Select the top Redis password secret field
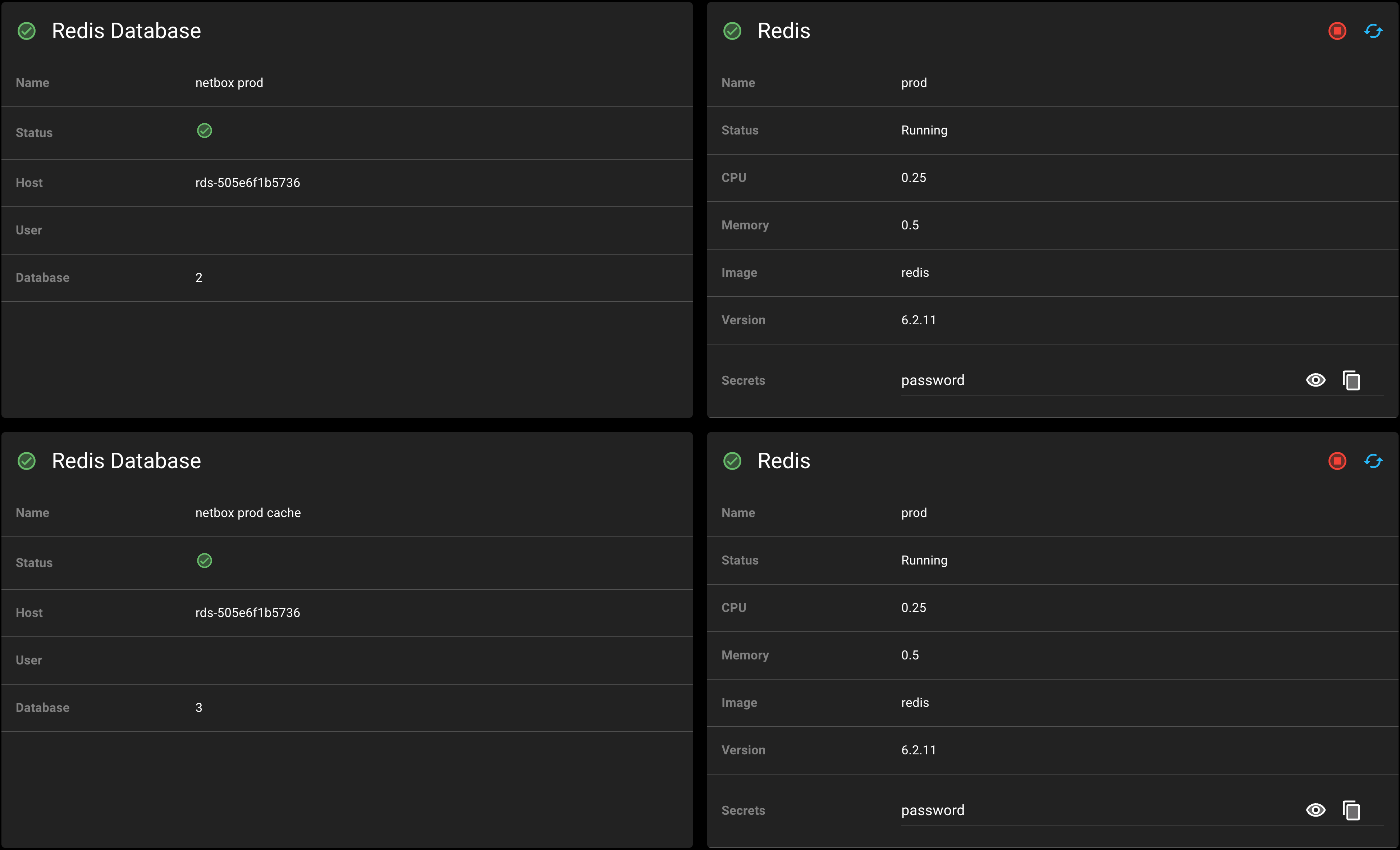 1080,380
